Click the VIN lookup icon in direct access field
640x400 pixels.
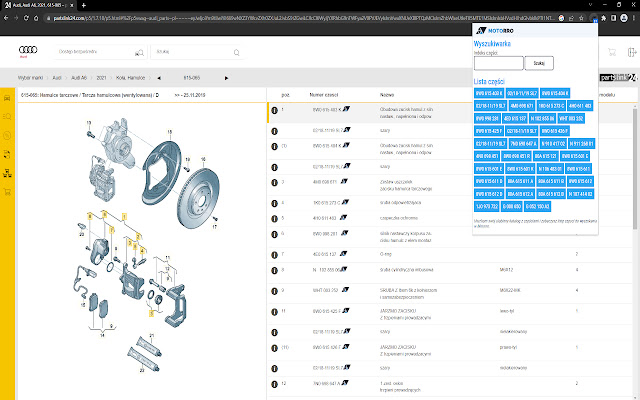139,53
